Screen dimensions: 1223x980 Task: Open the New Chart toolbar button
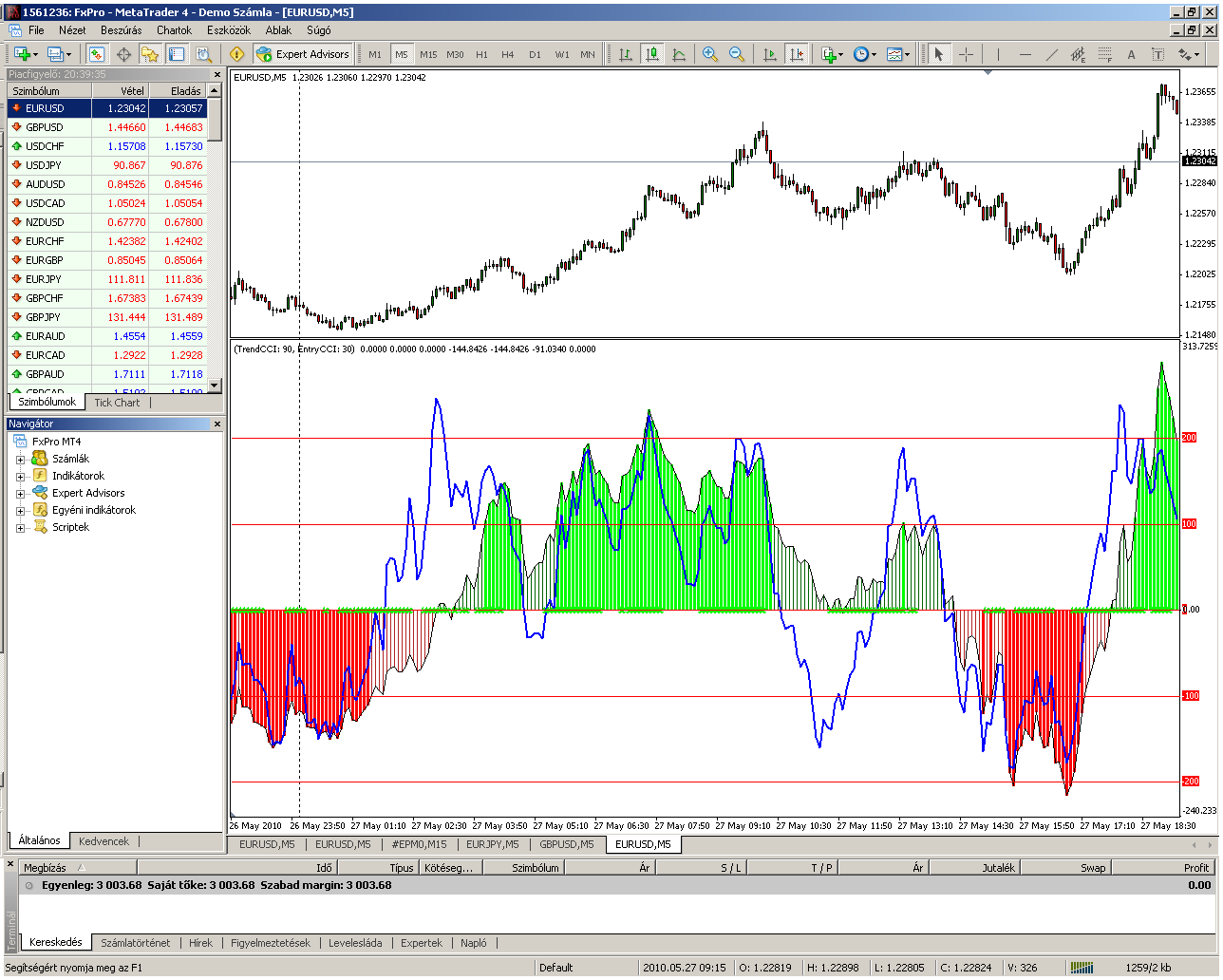(26, 54)
